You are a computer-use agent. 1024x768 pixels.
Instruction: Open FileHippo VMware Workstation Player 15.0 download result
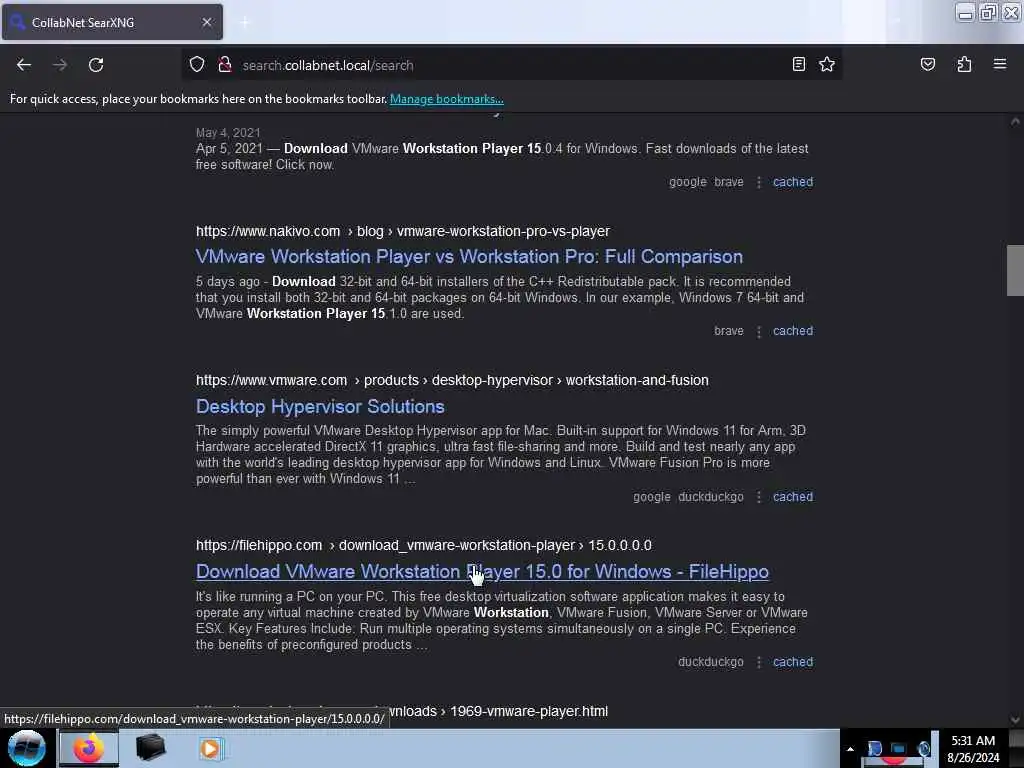482,571
